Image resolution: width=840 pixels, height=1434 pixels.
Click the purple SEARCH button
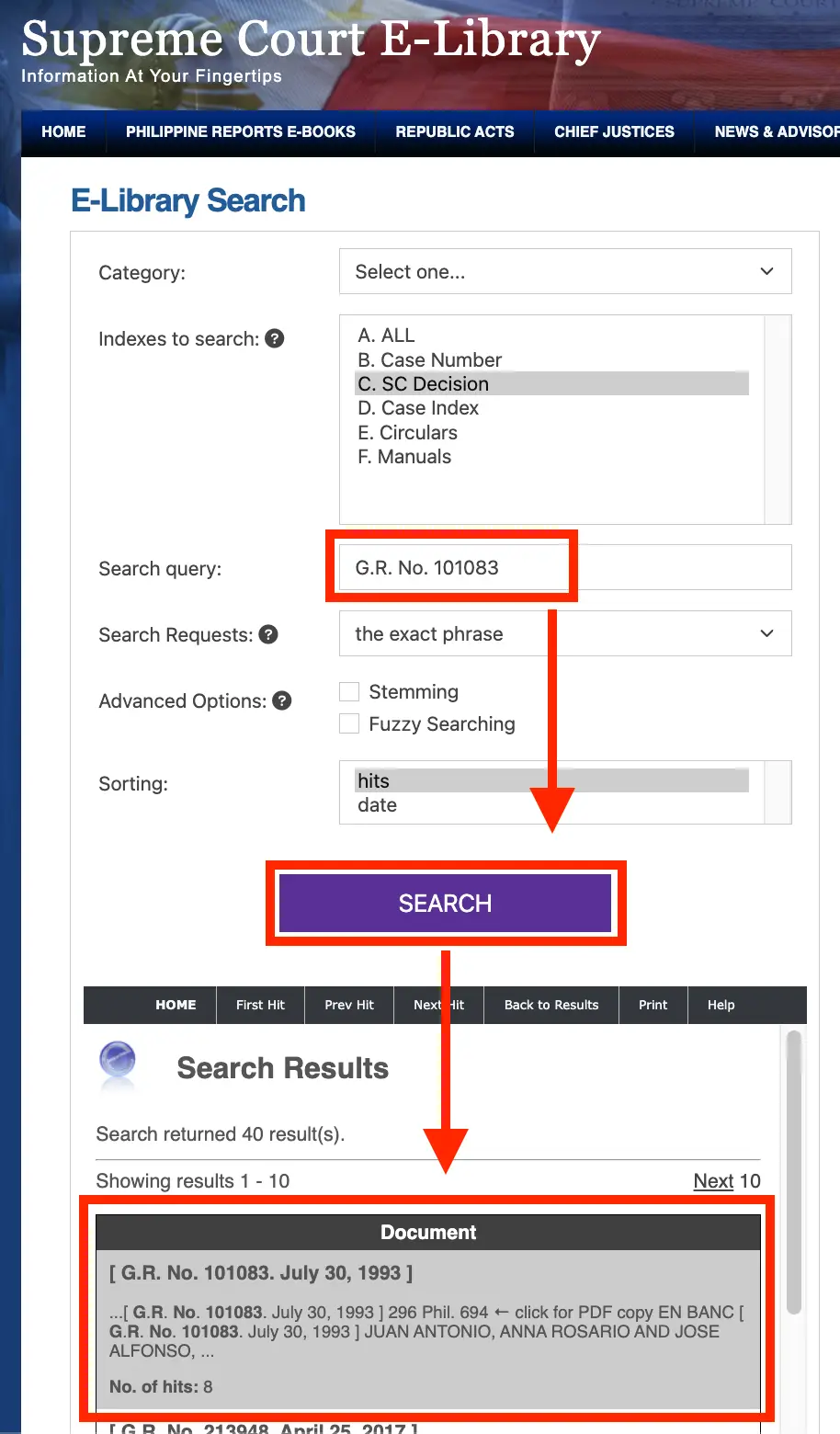446,903
